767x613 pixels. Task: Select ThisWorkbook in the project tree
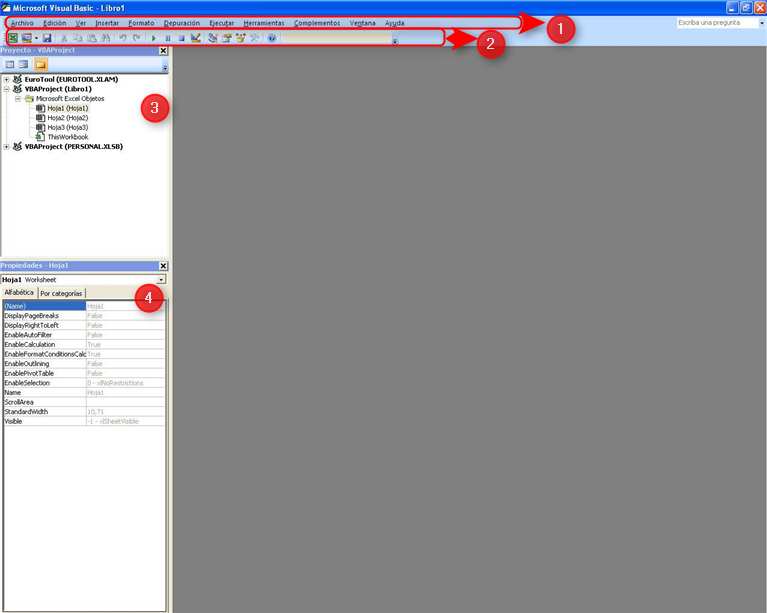click(67, 137)
